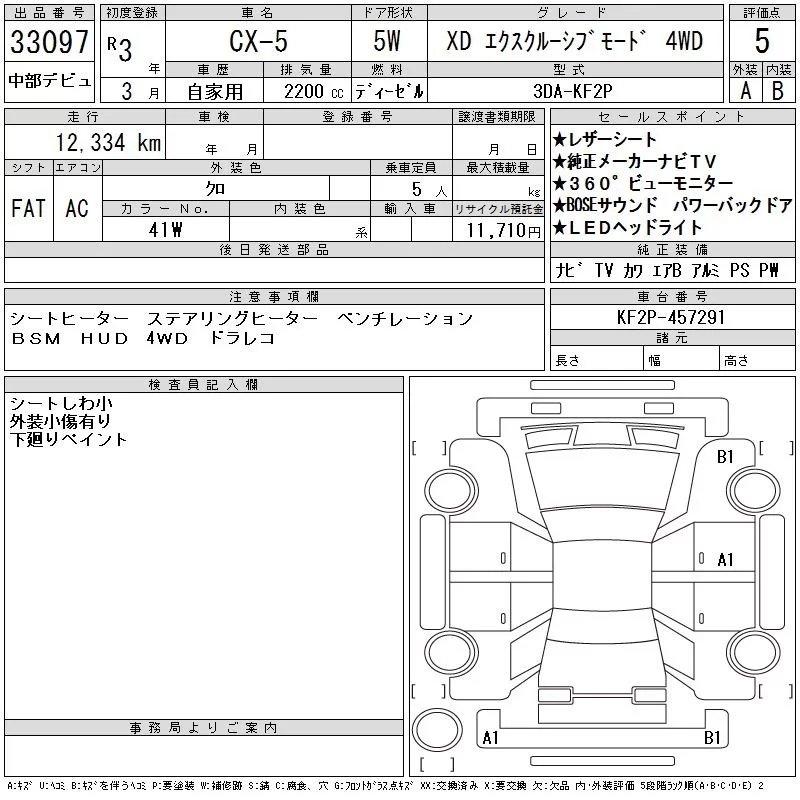Click the air conditioner value "AC"
The image size is (800, 800).
click(77, 209)
